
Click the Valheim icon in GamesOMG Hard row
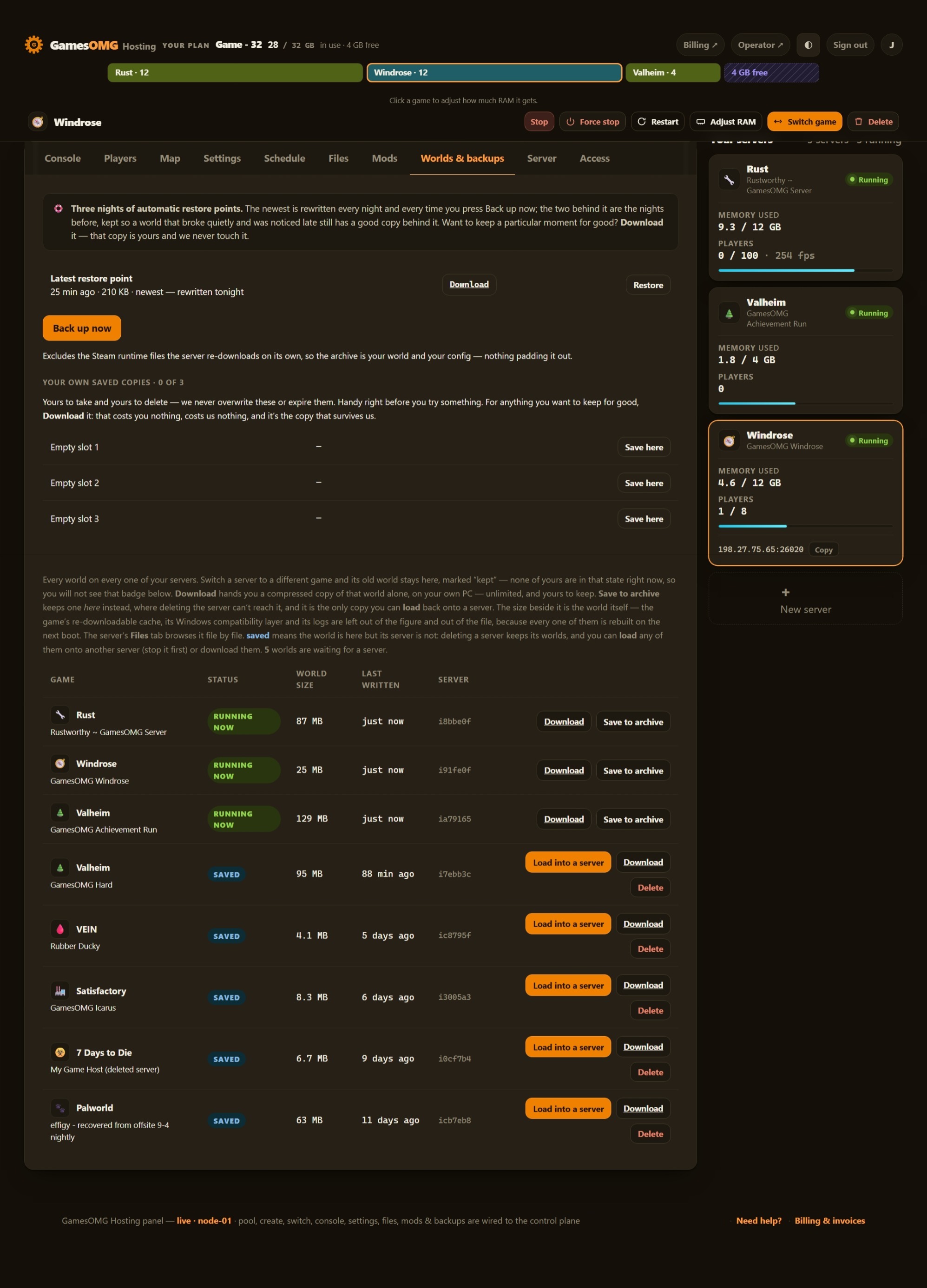(59, 867)
